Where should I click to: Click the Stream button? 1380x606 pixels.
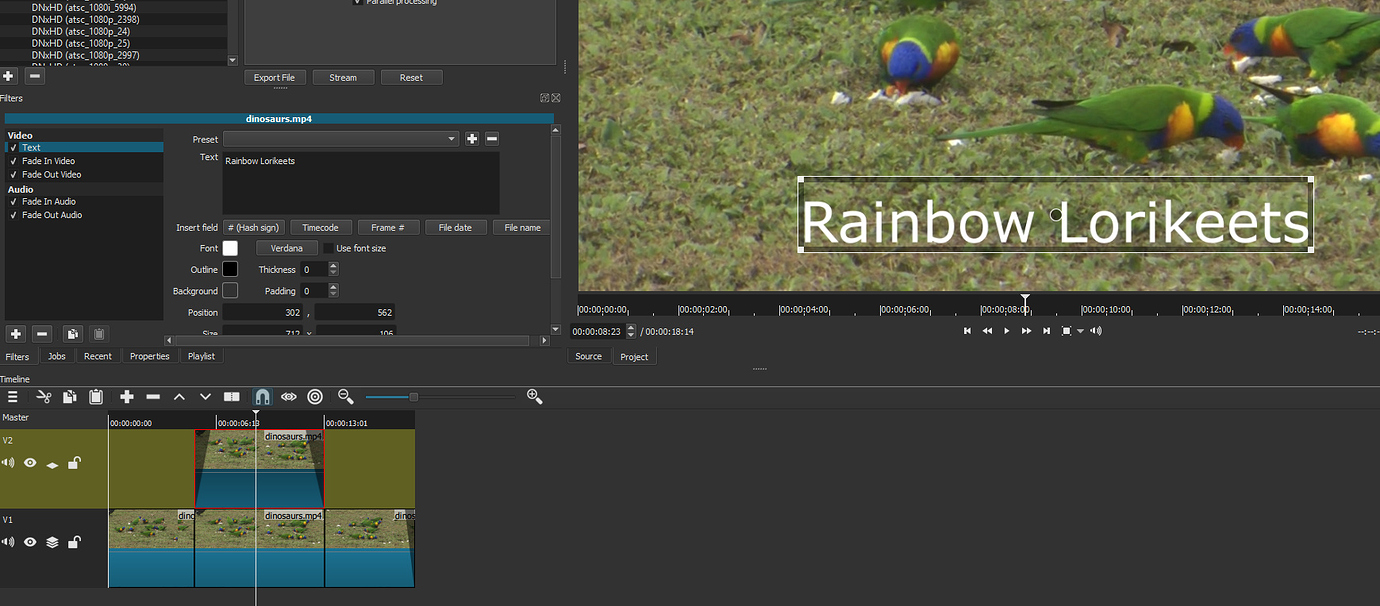pos(343,77)
